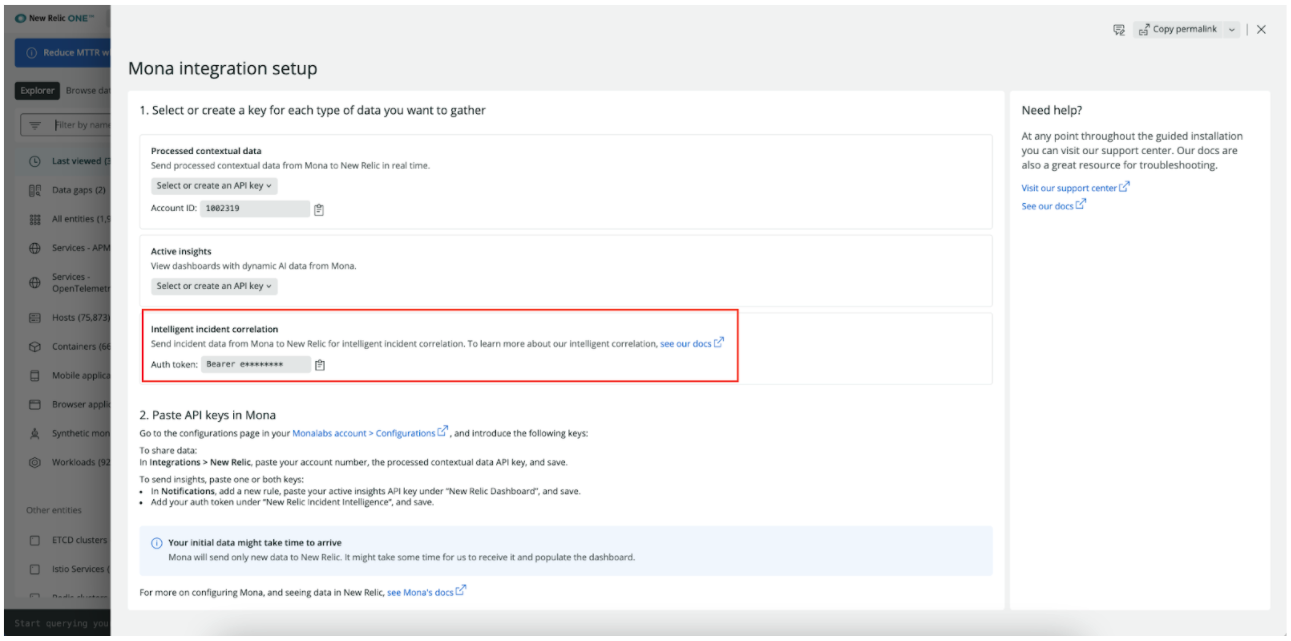Click the Processed contextual data heading
The height and width of the screenshot is (641, 1291).
pos(206,151)
